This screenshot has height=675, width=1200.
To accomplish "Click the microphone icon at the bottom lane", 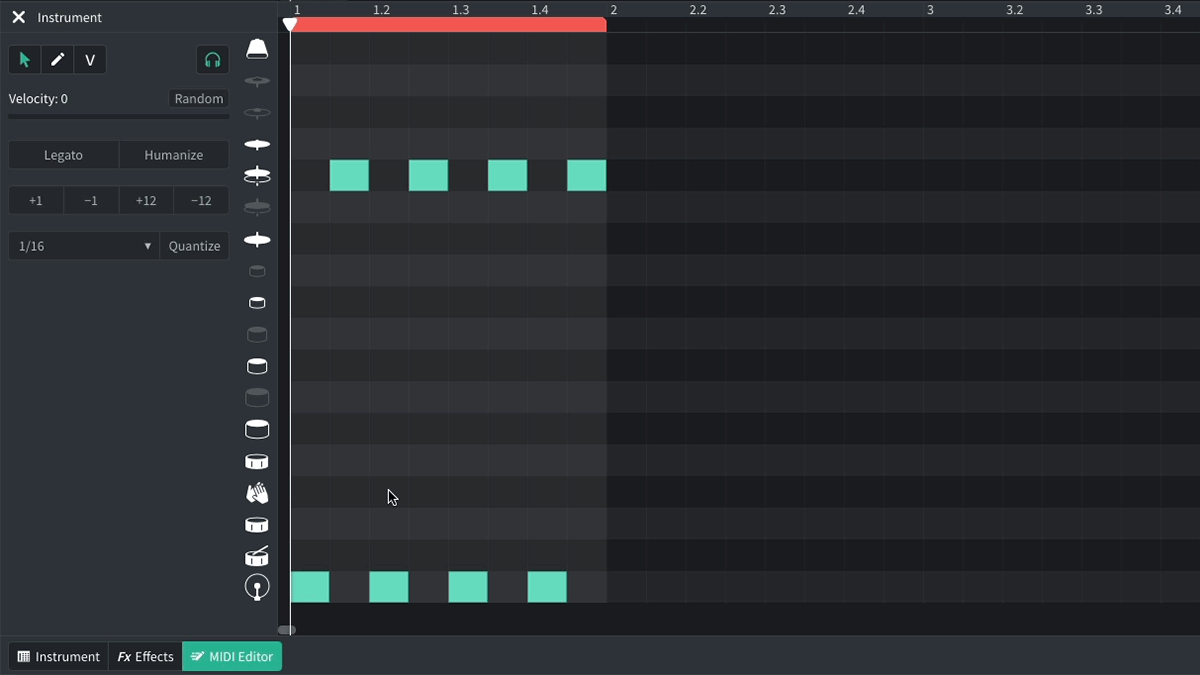I will click(x=257, y=587).
